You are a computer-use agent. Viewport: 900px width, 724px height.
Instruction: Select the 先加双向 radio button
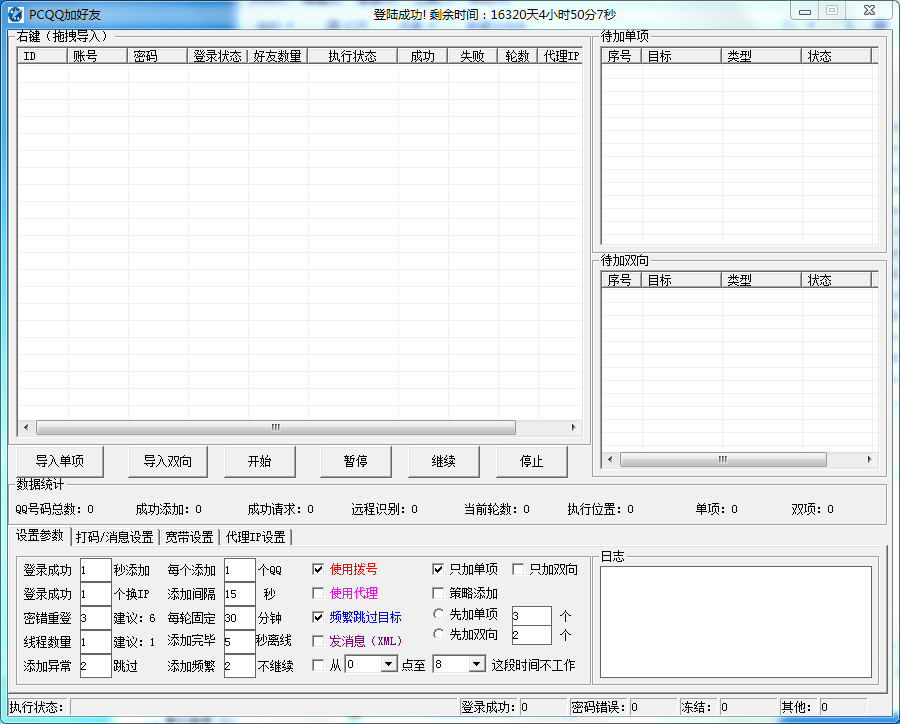[439, 634]
